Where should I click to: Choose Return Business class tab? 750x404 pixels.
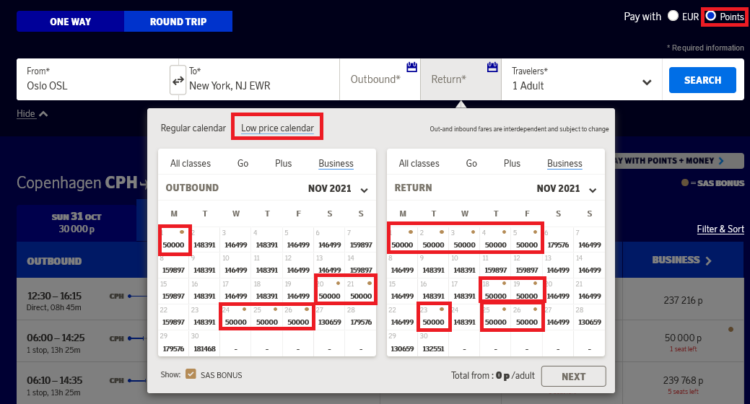pyautogui.click(x=564, y=164)
